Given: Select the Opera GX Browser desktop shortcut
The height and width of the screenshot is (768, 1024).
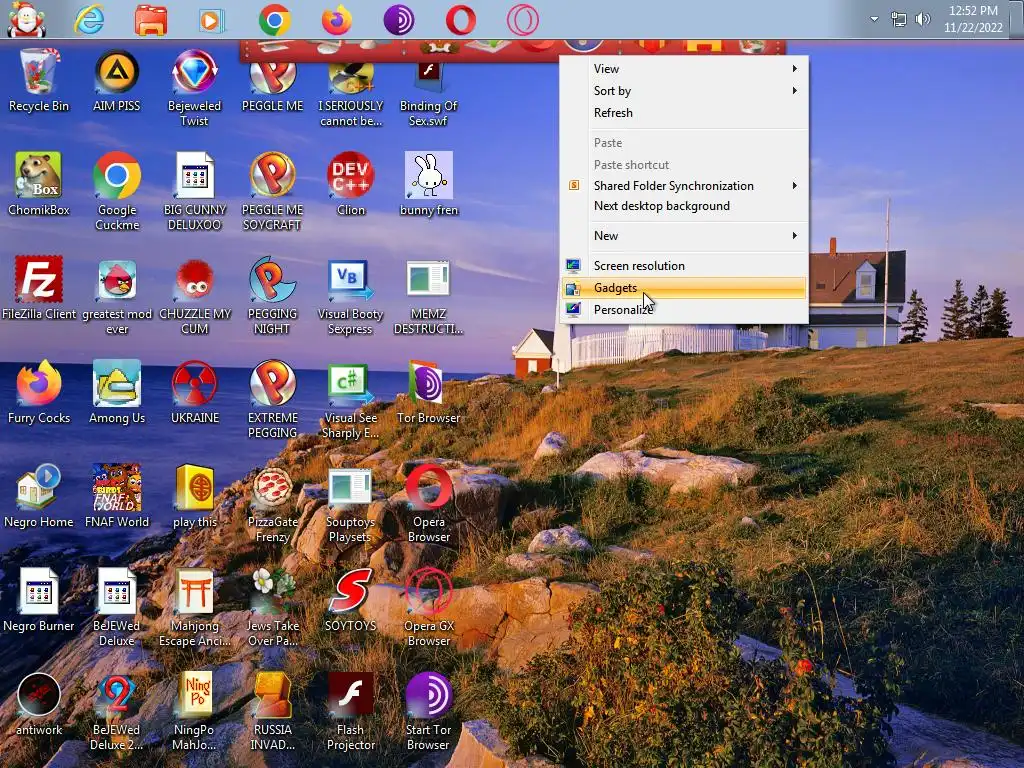Looking at the screenshot, I should click(x=428, y=609).
